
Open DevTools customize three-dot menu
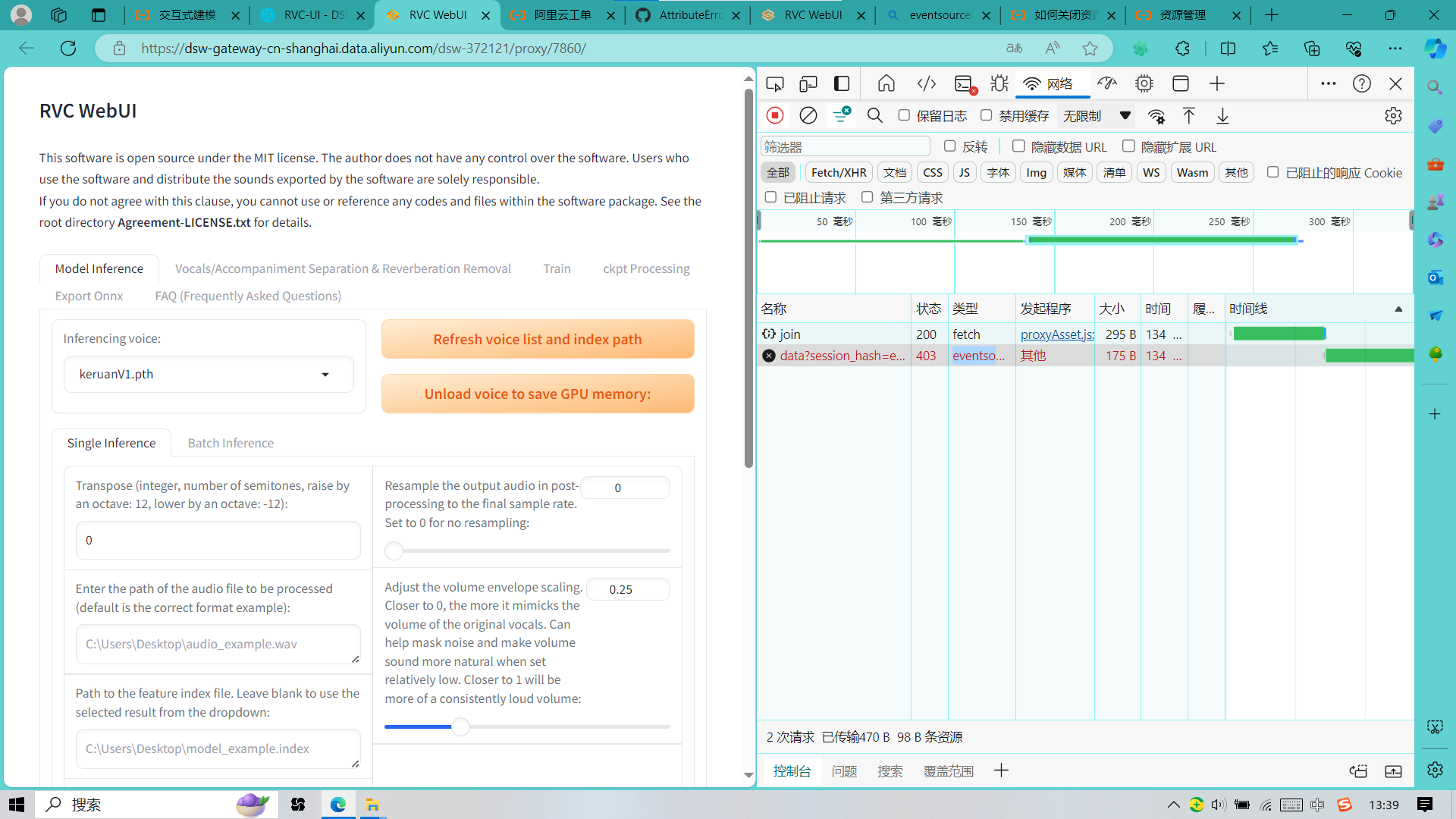(1328, 84)
